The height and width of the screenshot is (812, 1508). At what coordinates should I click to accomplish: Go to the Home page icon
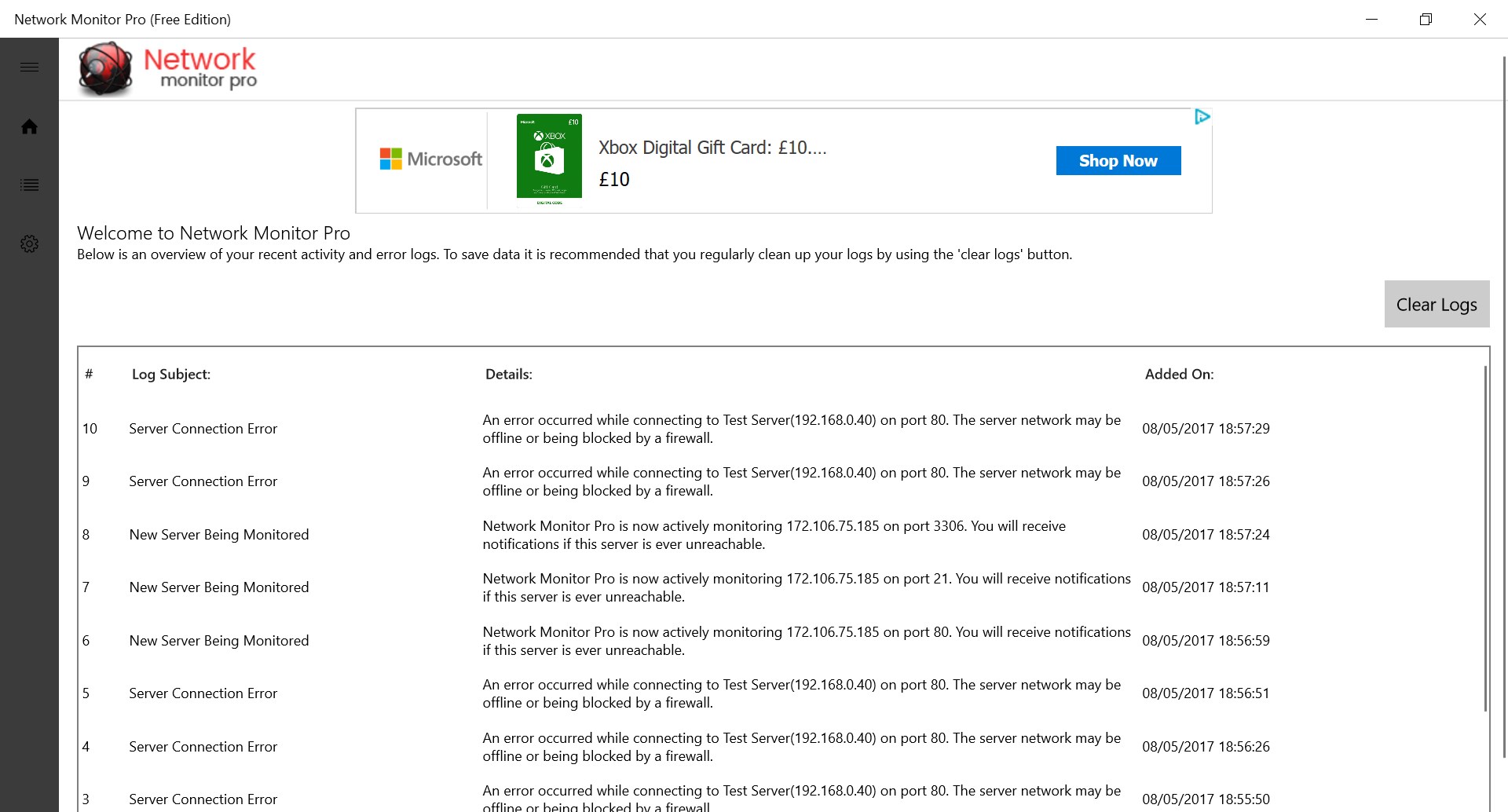[29, 126]
